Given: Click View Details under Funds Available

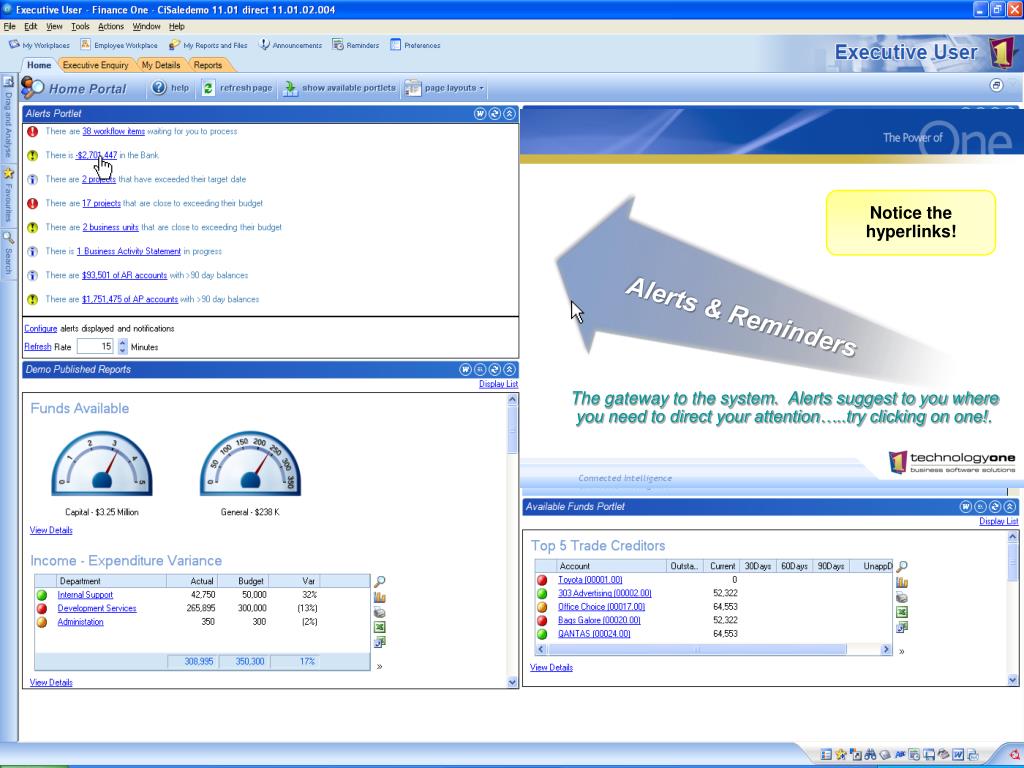Looking at the screenshot, I should (x=51, y=530).
